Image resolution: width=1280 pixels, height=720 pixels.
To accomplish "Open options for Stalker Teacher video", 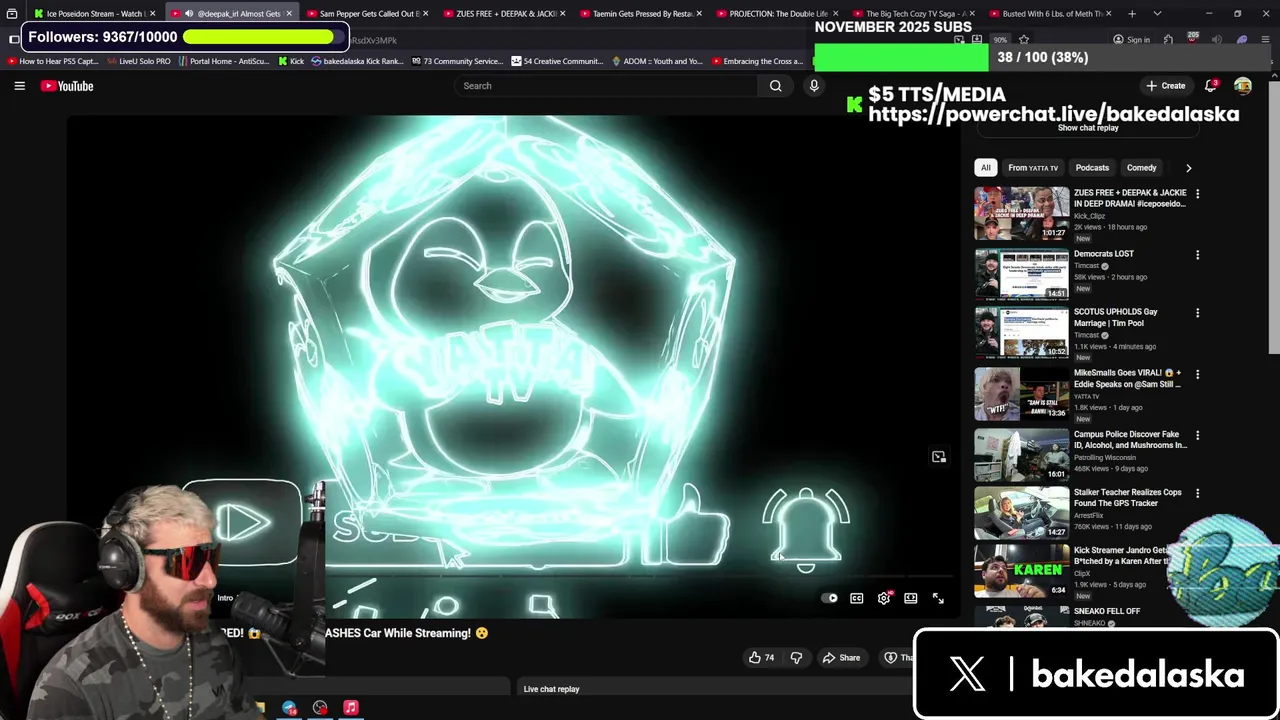I will (x=1197, y=493).
